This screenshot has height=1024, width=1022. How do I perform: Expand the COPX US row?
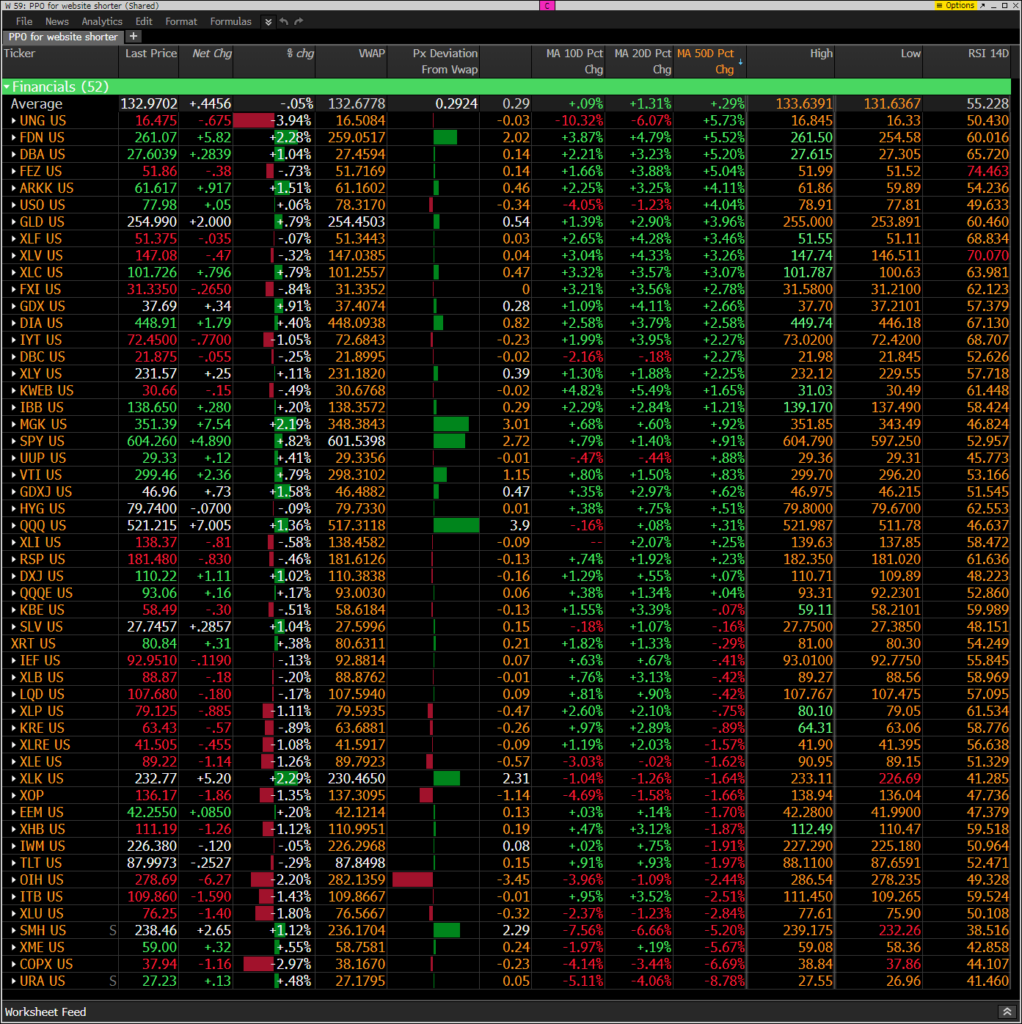click(x=13, y=965)
